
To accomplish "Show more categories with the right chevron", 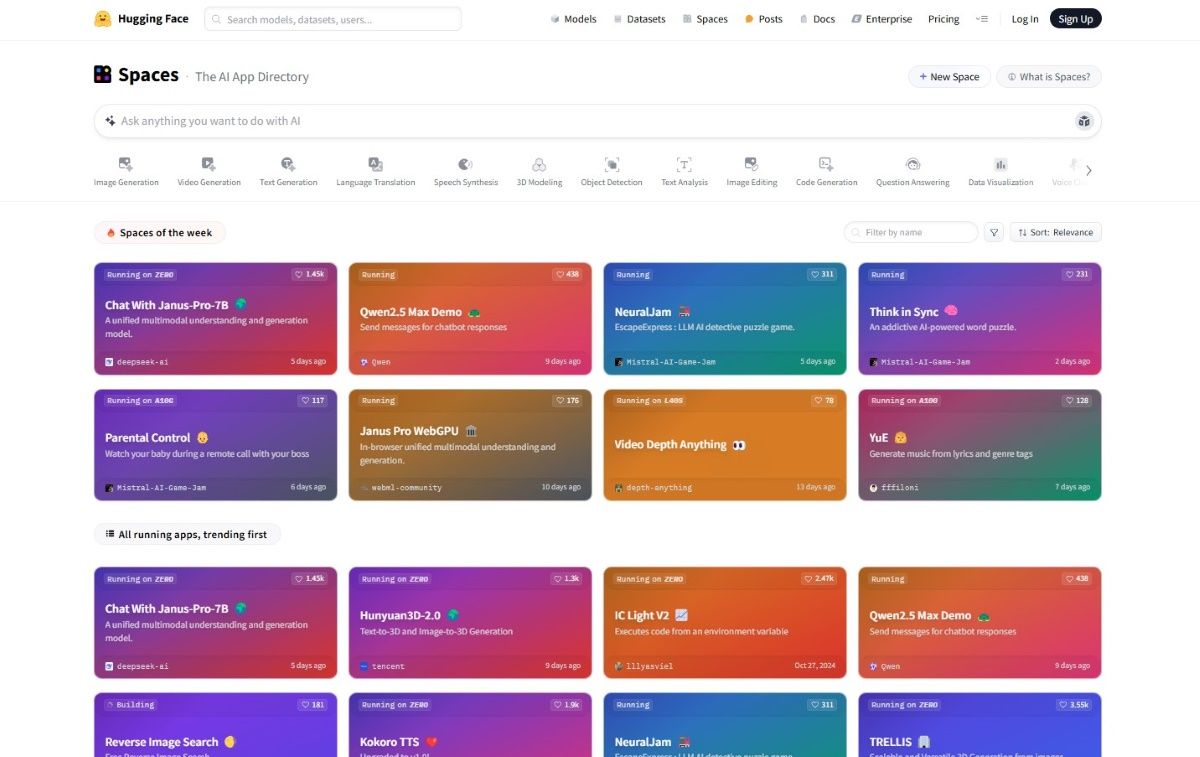I will pyautogui.click(x=1089, y=170).
